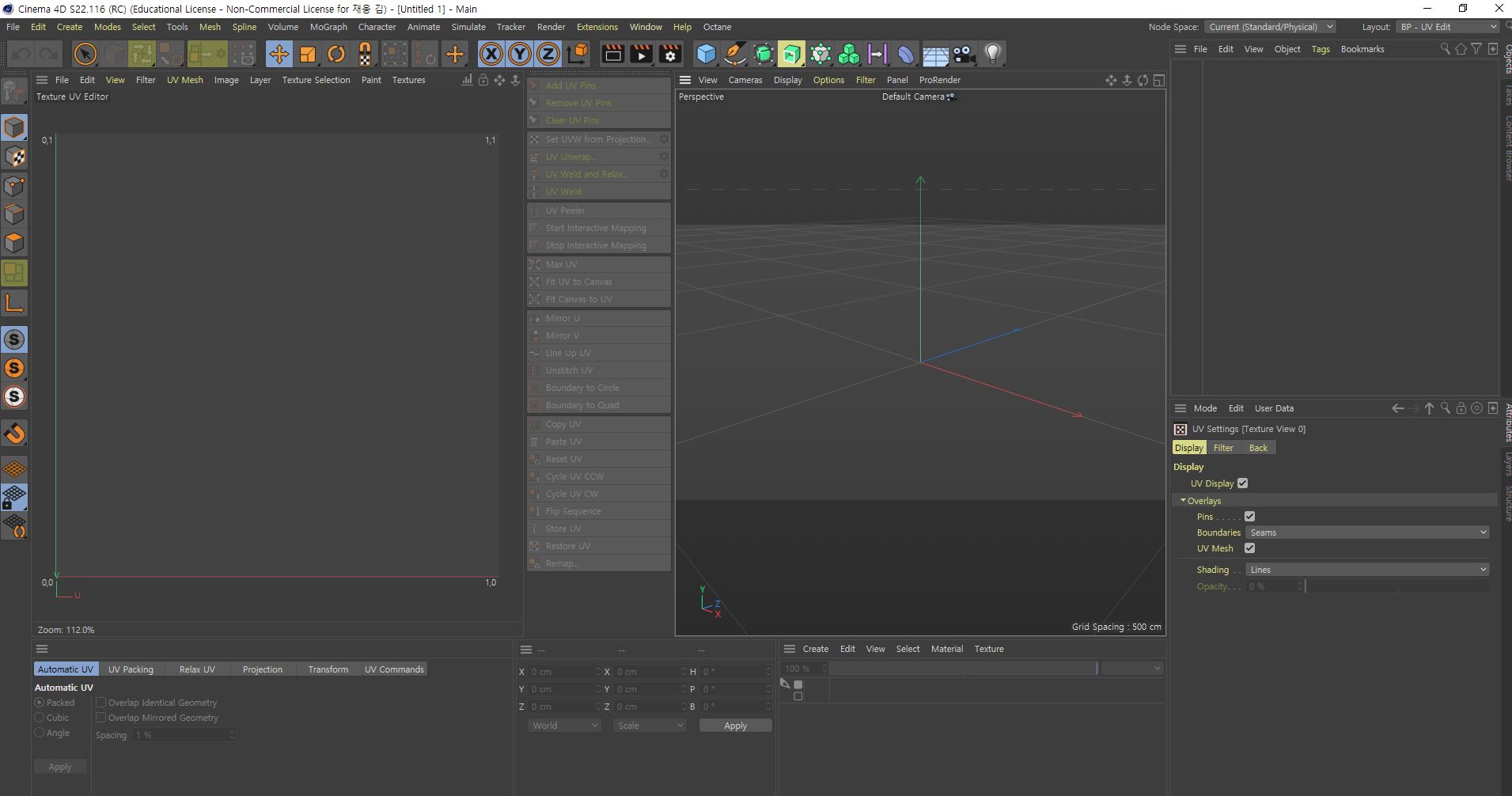Toggle the Z axis lock
Screen dimensions: 1512x796
pos(548,54)
